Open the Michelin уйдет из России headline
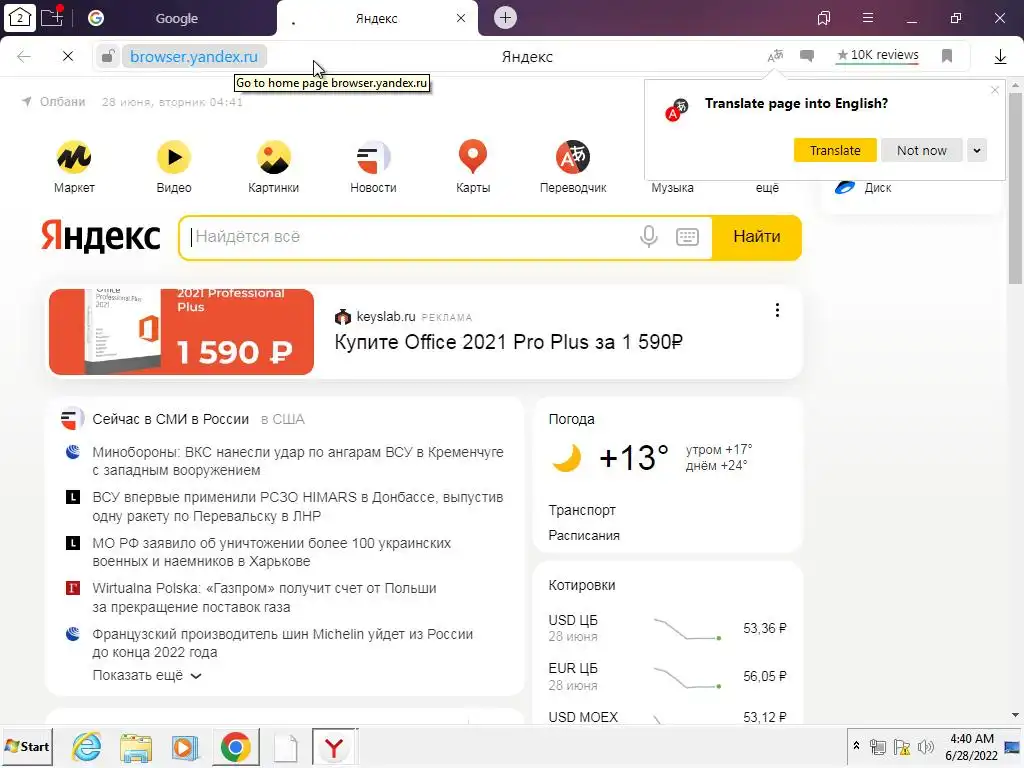1024x768 pixels. (x=283, y=643)
